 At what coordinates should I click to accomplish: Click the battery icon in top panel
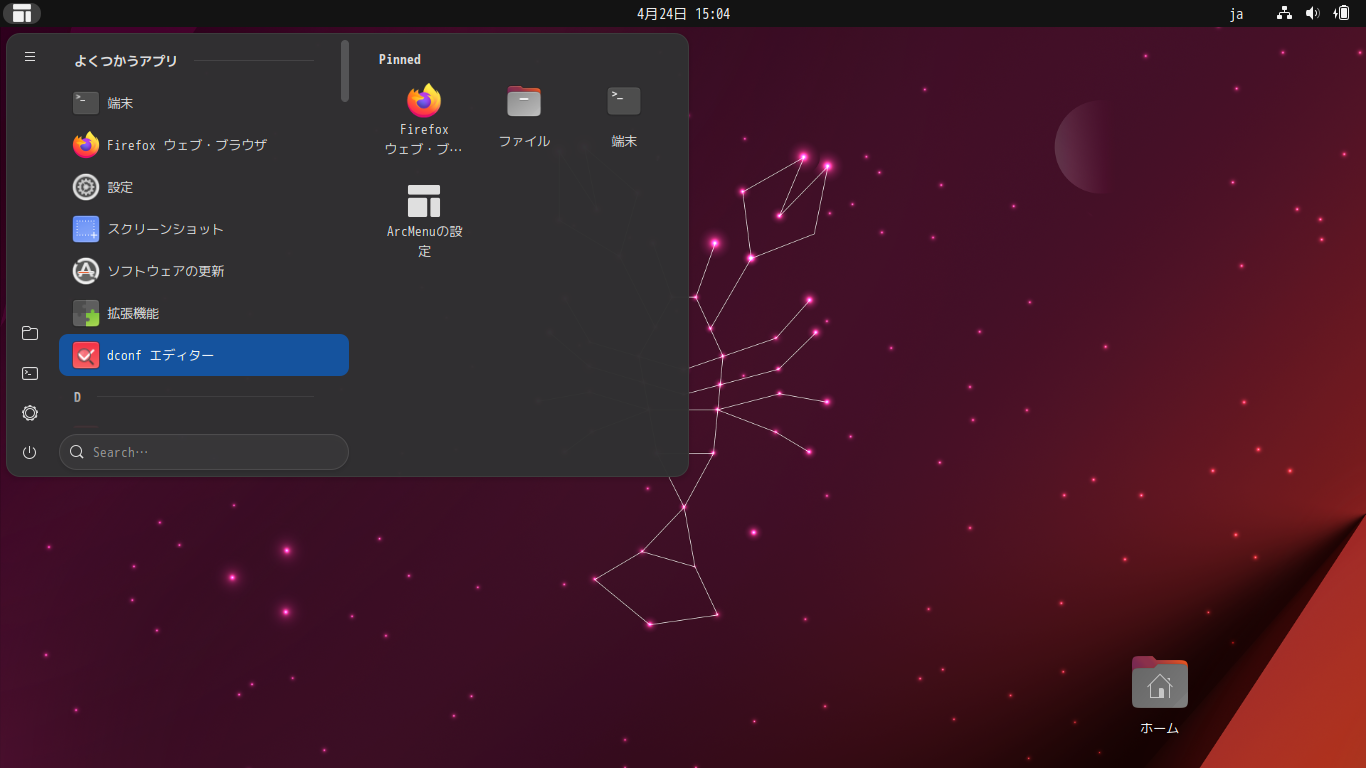(1341, 13)
